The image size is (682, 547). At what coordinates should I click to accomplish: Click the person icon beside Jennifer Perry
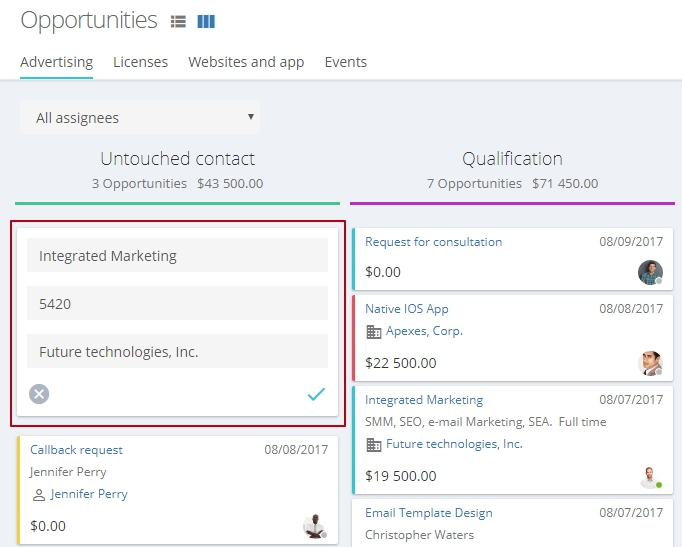pyautogui.click(x=39, y=495)
